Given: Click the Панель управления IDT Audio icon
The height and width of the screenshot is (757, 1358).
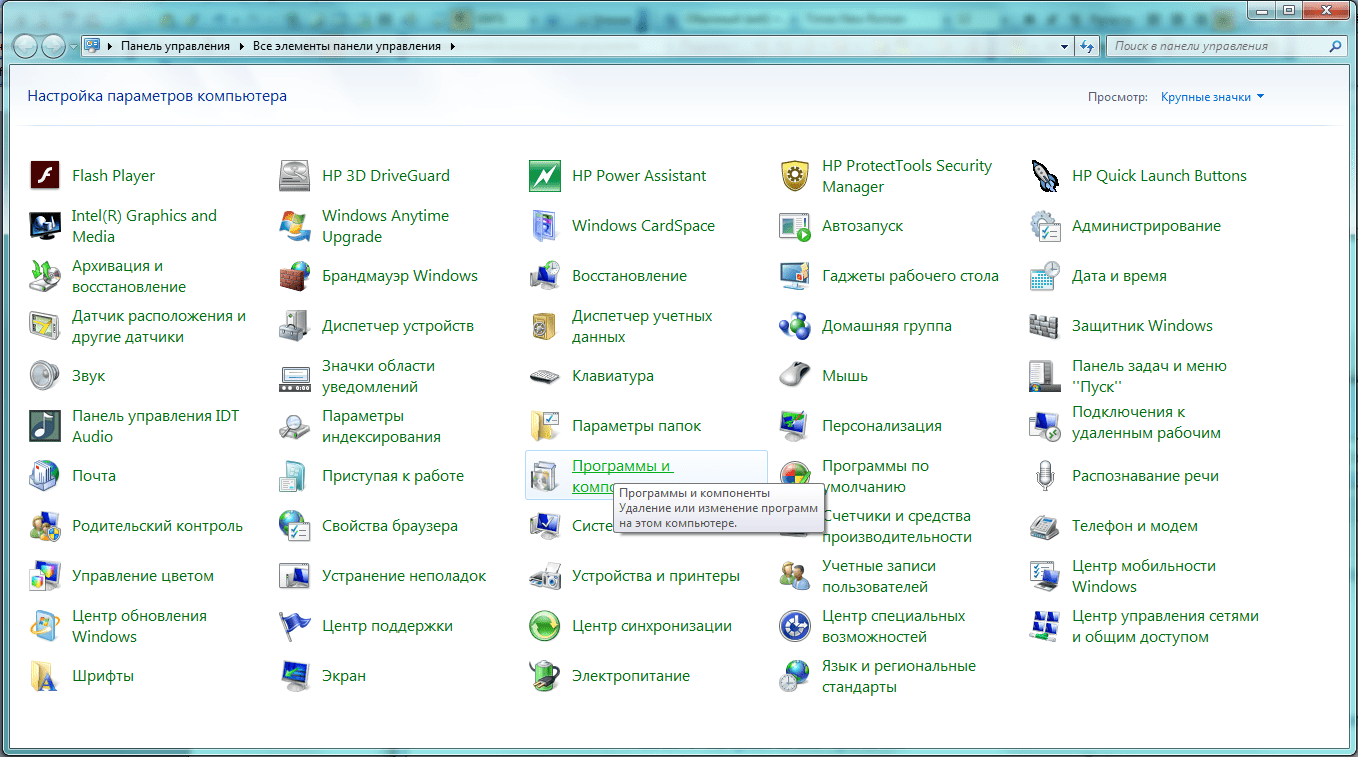Looking at the screenshot, I should click(45, 426).
